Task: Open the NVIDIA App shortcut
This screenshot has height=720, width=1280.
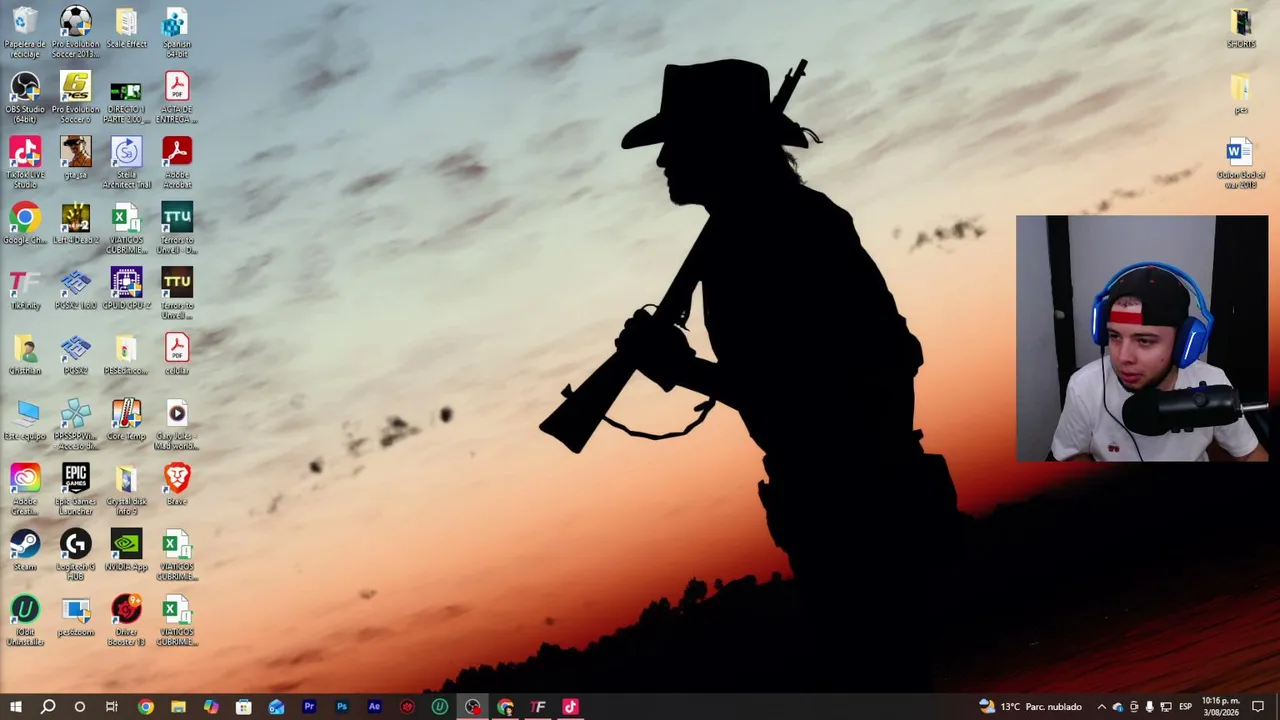Action: 126,550
